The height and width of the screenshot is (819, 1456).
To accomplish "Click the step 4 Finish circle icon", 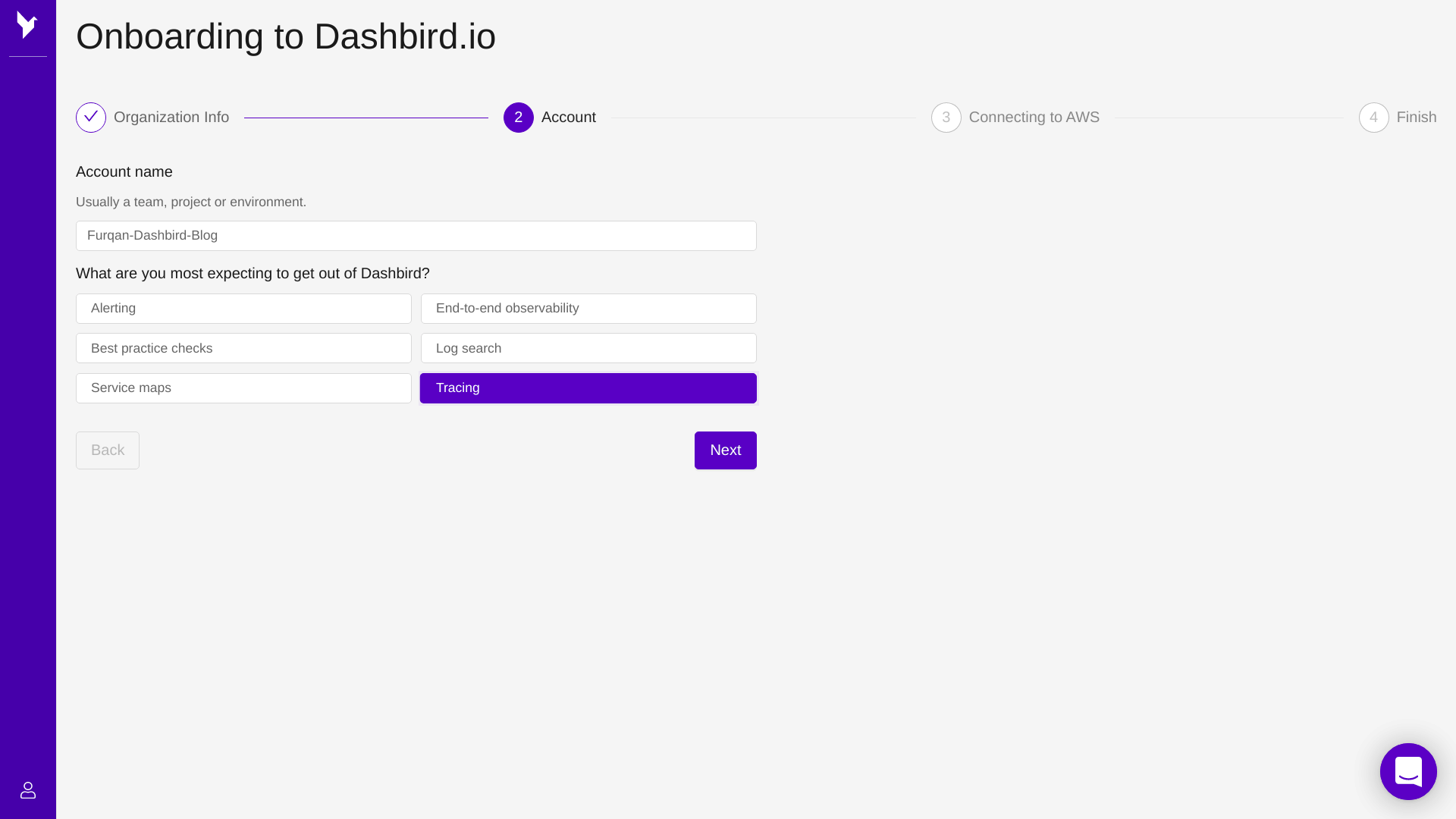I will (x=1374, y=117).
